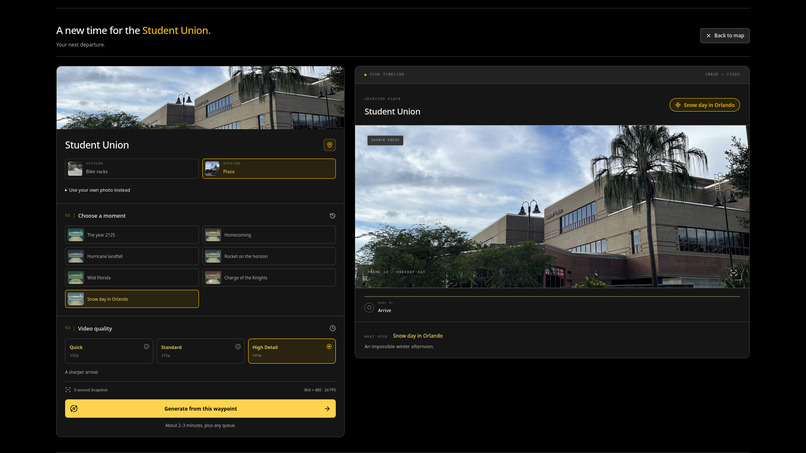Click the Your Timeline header label

[387, 75]
